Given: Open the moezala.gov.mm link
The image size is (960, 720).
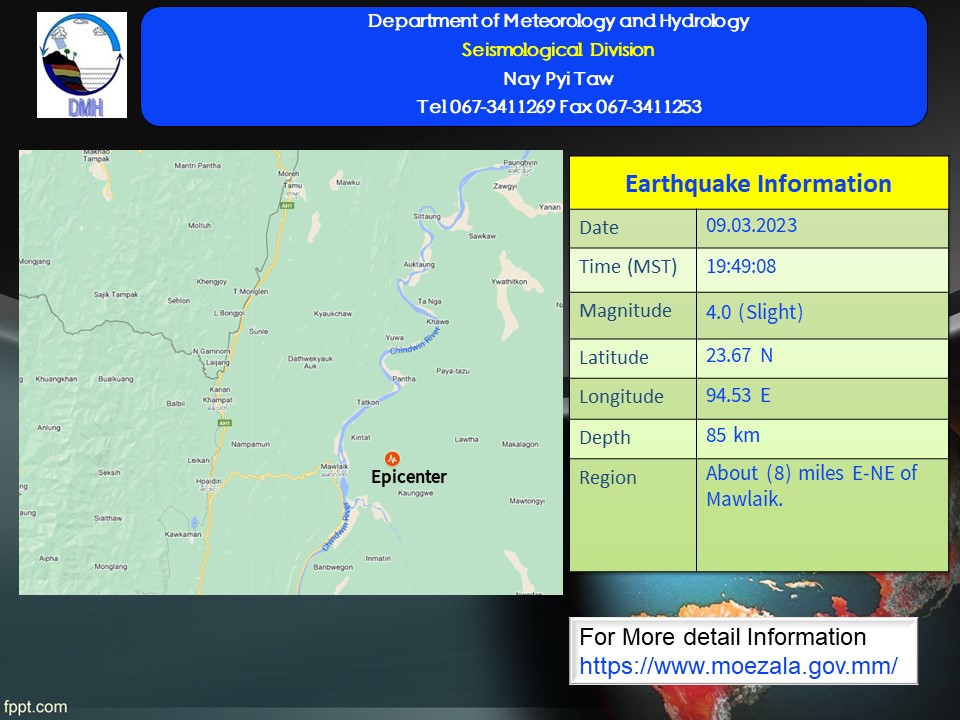Looking at the screenshot, I should (x=738, y=666).
